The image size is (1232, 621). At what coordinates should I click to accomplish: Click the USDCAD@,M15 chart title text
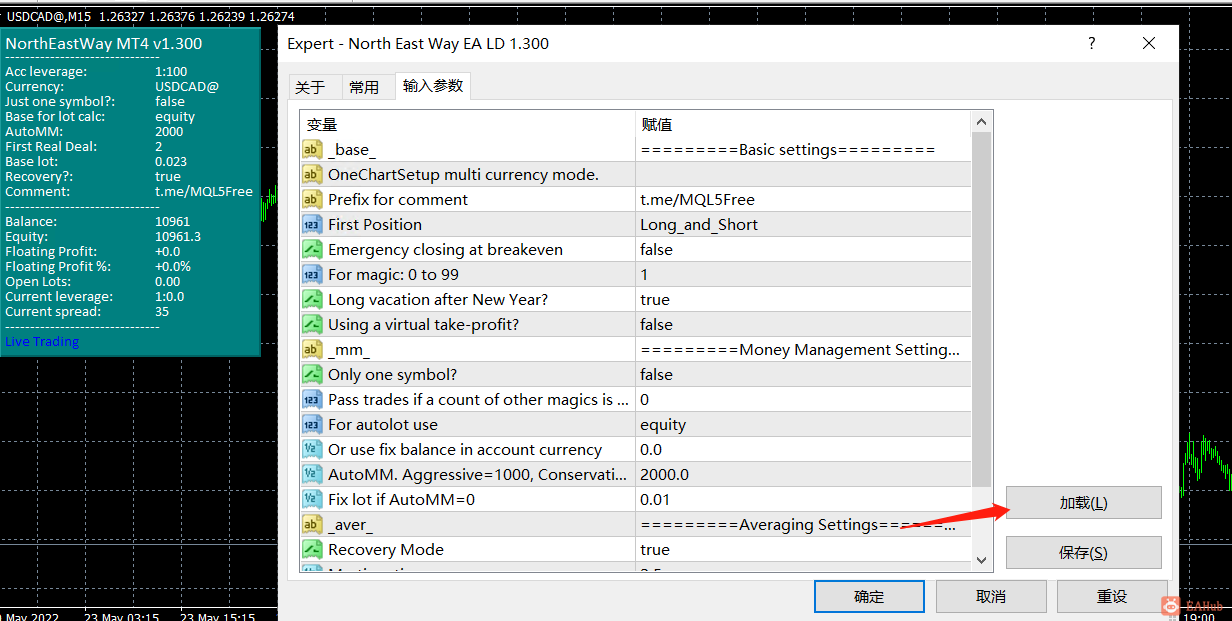pos(49,16)
